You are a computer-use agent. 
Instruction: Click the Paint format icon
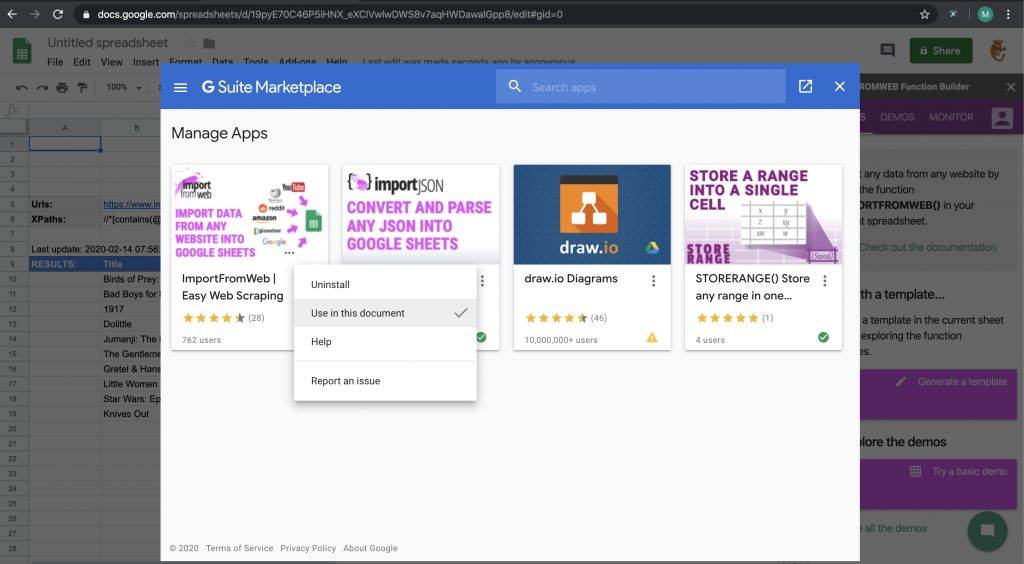pos(82,87)
